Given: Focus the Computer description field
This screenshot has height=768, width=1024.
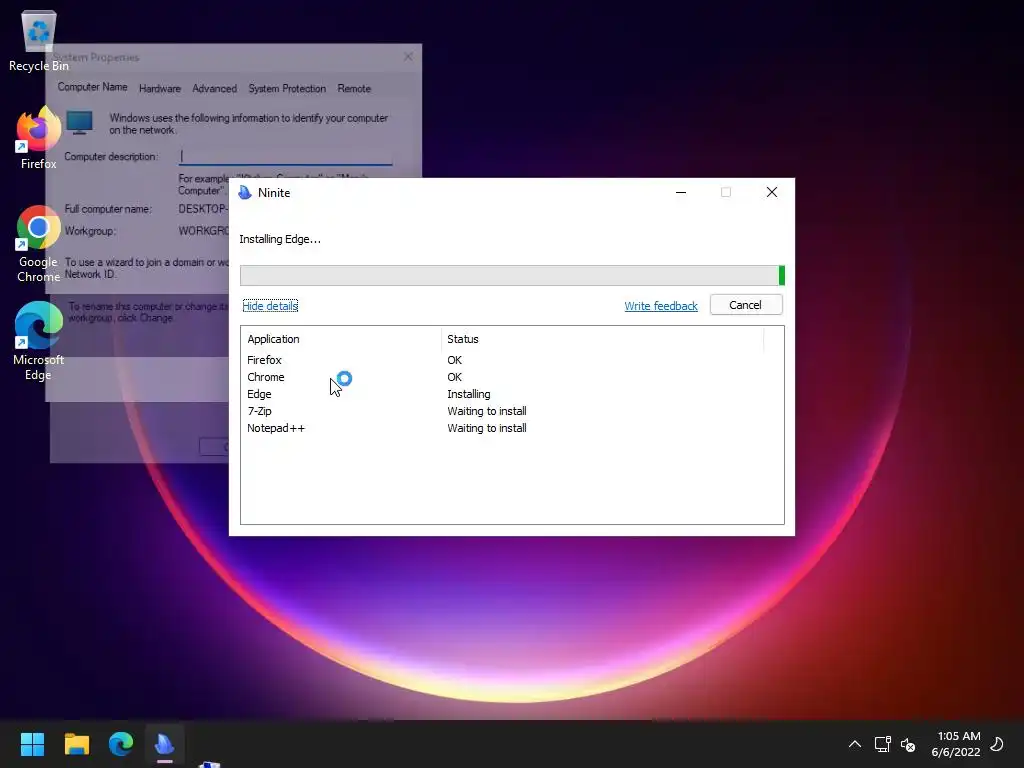Looking at the screenshot, I should (x=285, y=157).
